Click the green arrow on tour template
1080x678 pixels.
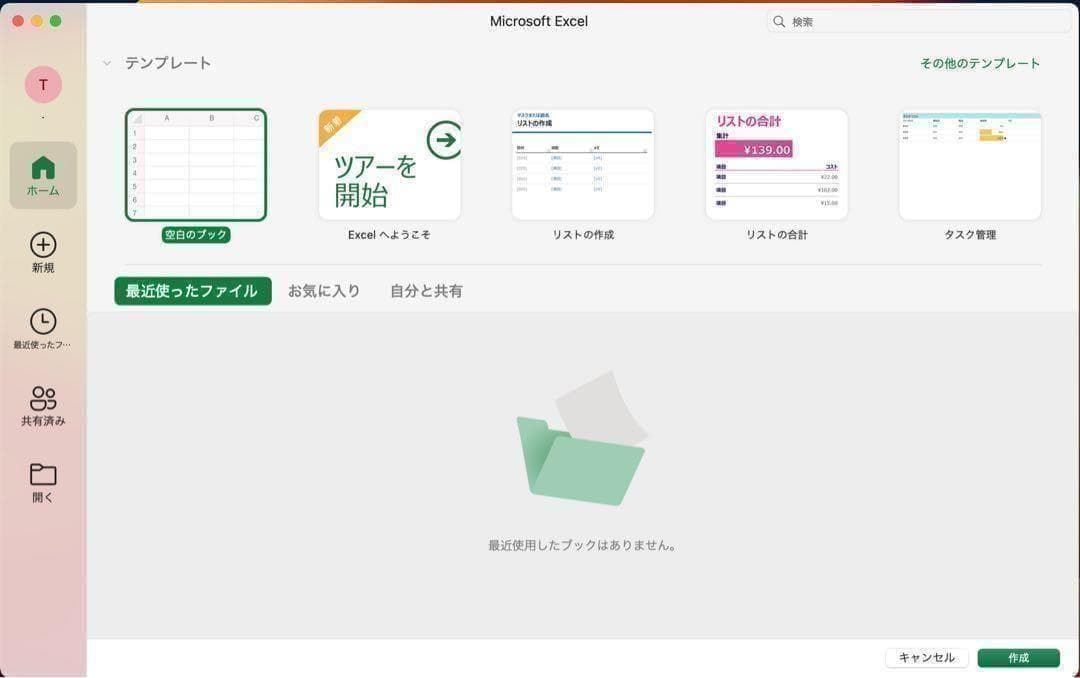pyautogui.click(x=443, y=140)
